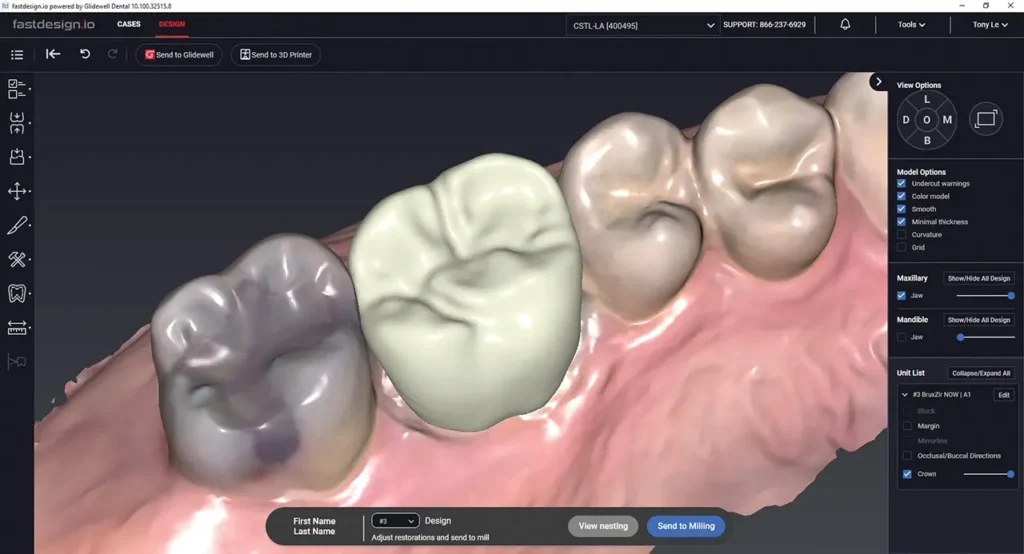
Task: Disable Undercut warnings checkbox
Action: click(x=902, y=184)
